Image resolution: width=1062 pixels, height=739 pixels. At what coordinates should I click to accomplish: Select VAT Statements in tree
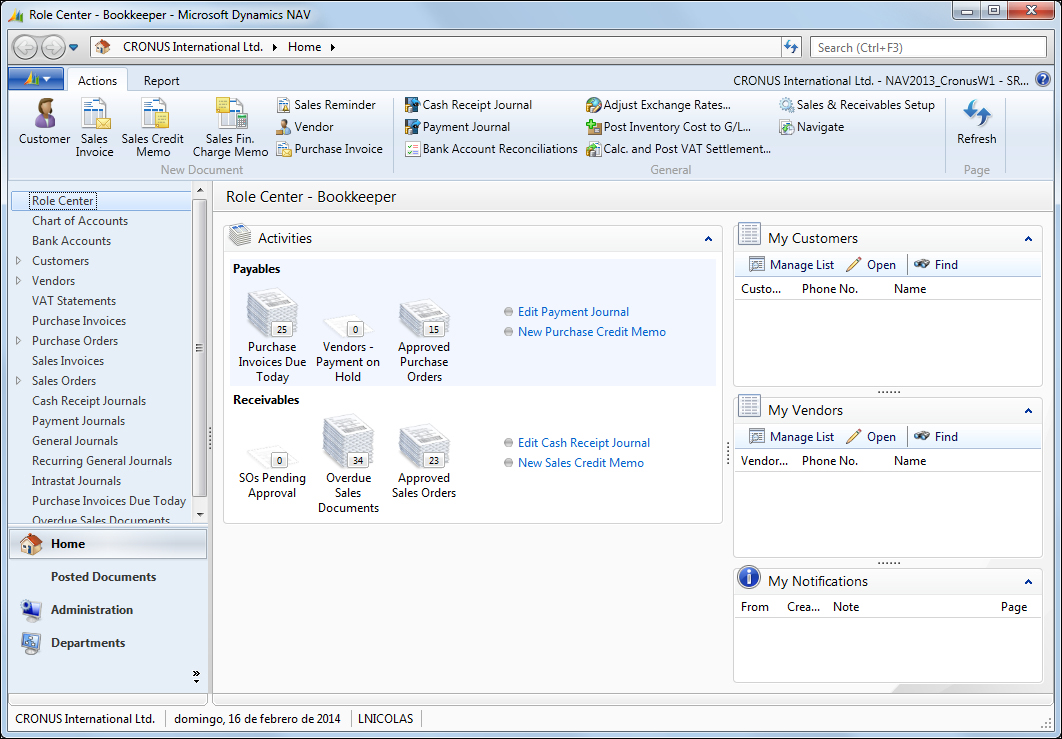point(74,301)
